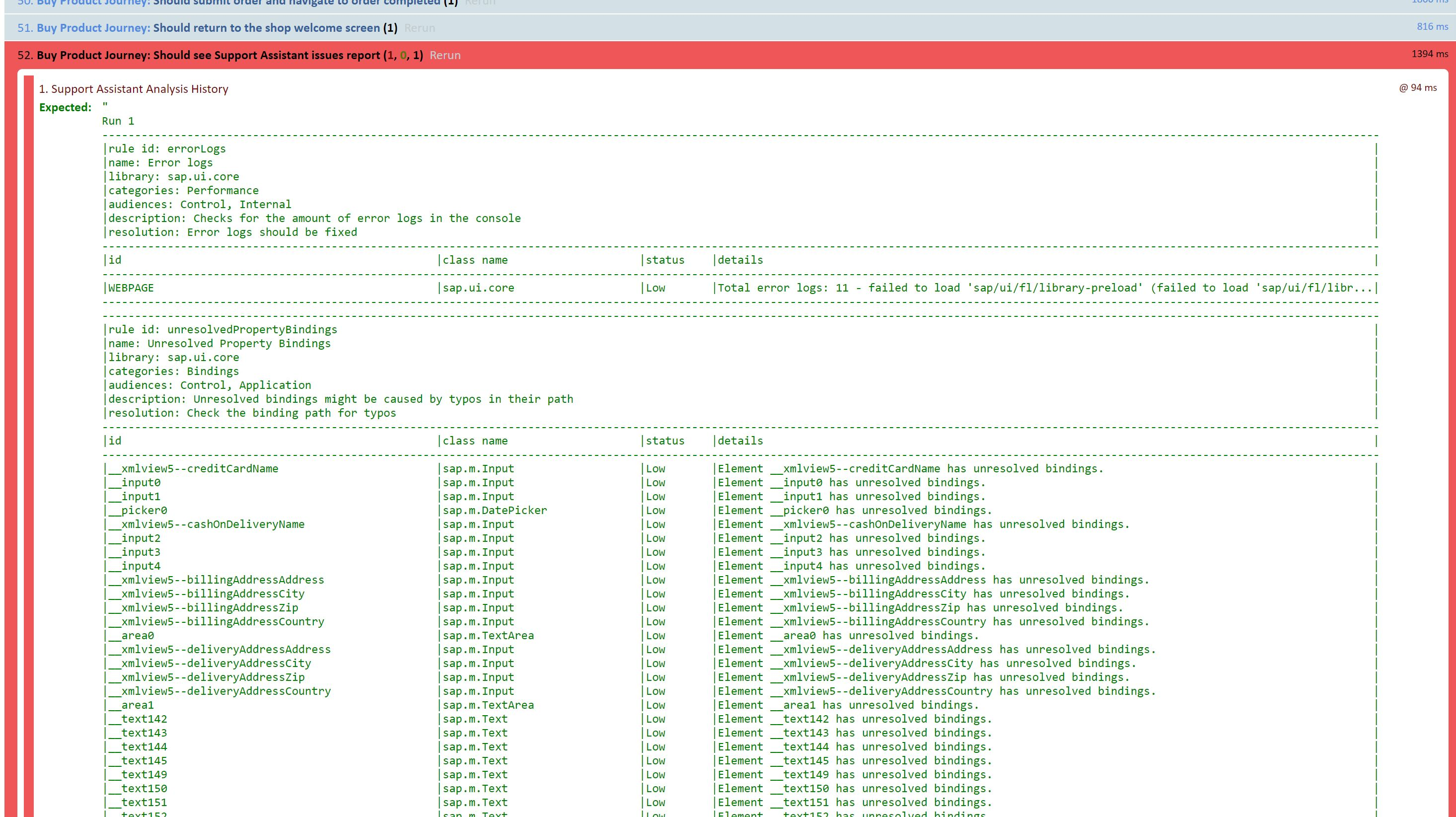Click '__text144' id cell
This screenshot has height=817, width=1456.
138,747
